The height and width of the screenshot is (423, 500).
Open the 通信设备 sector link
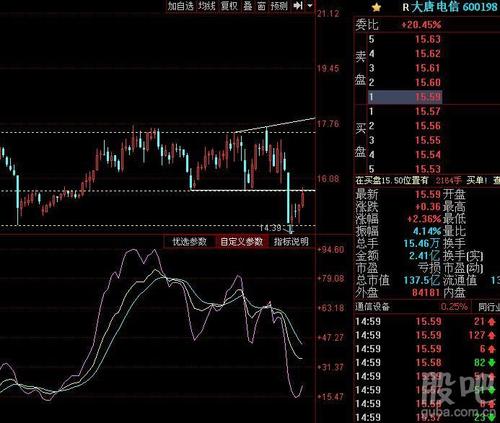tap(372, 307)
